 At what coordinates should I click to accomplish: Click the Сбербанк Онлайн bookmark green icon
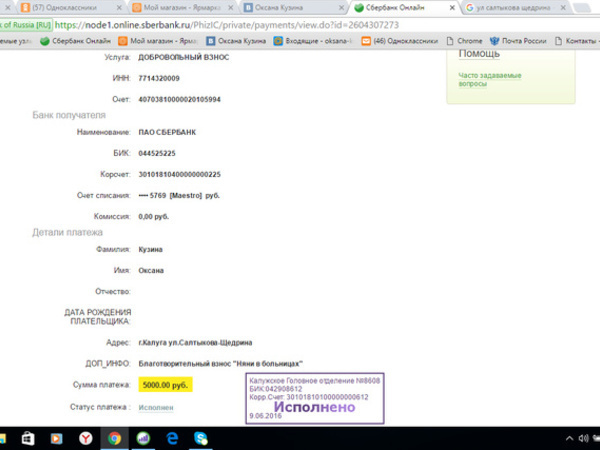click(x=45, y=41)
